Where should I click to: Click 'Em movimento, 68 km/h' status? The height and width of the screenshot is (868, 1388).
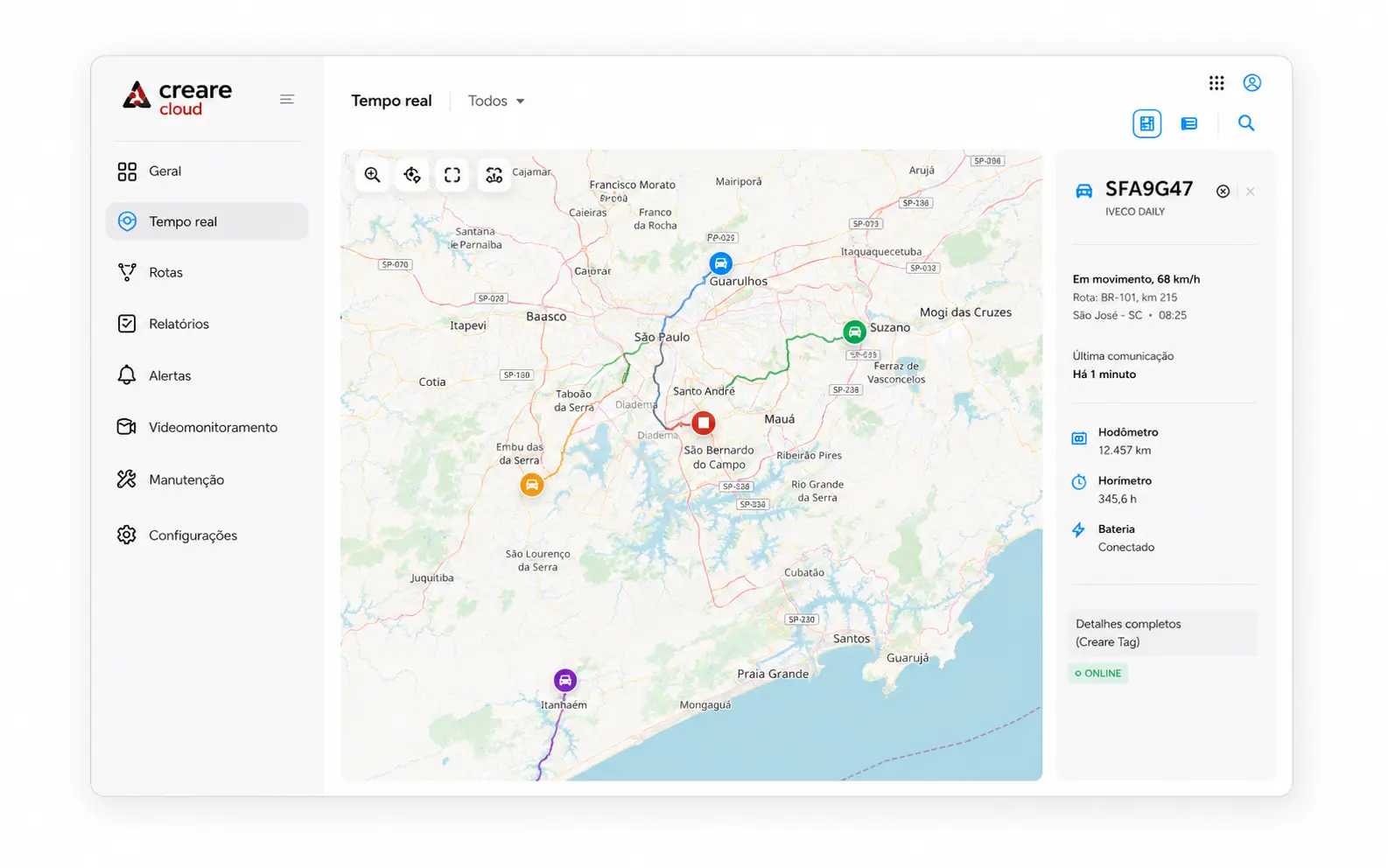pyautogui.click(x=1136, y=279)
